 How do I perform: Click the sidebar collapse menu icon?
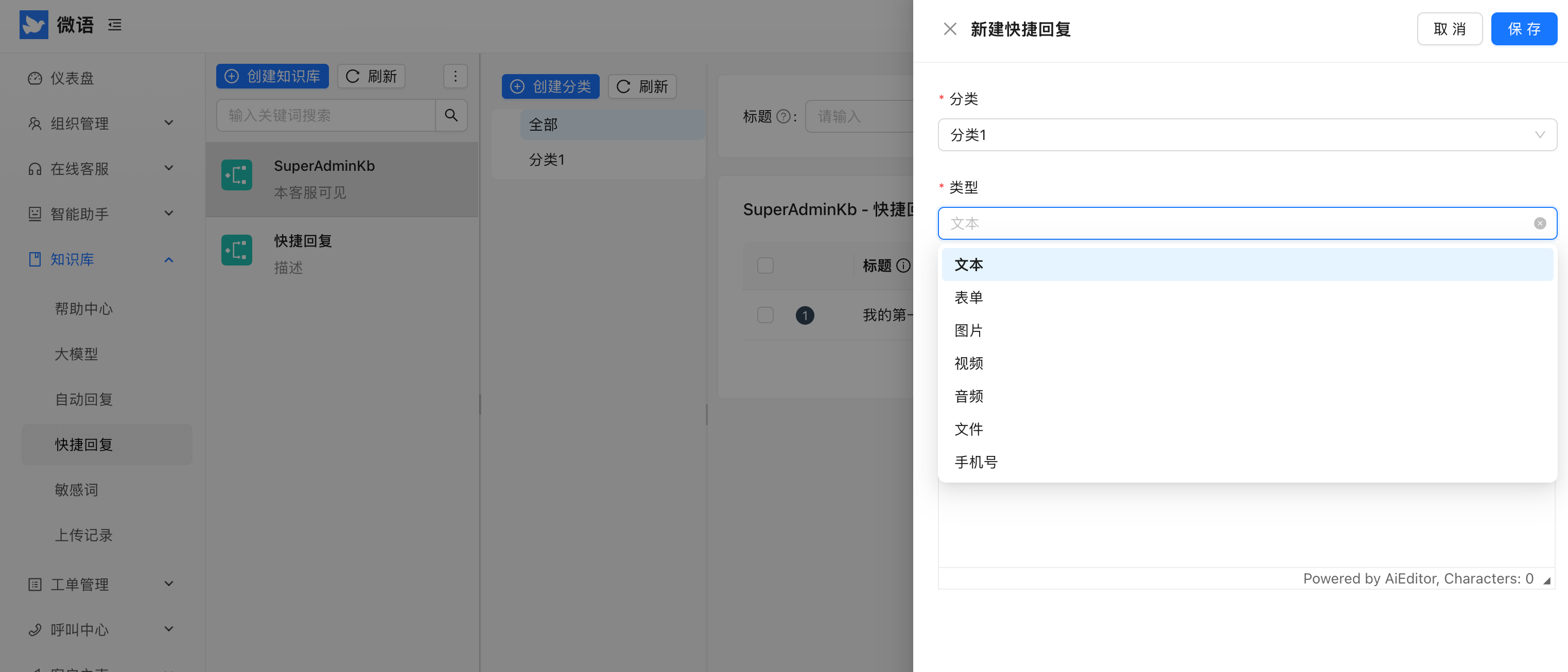pyautogui.click(x=114, y=25)
